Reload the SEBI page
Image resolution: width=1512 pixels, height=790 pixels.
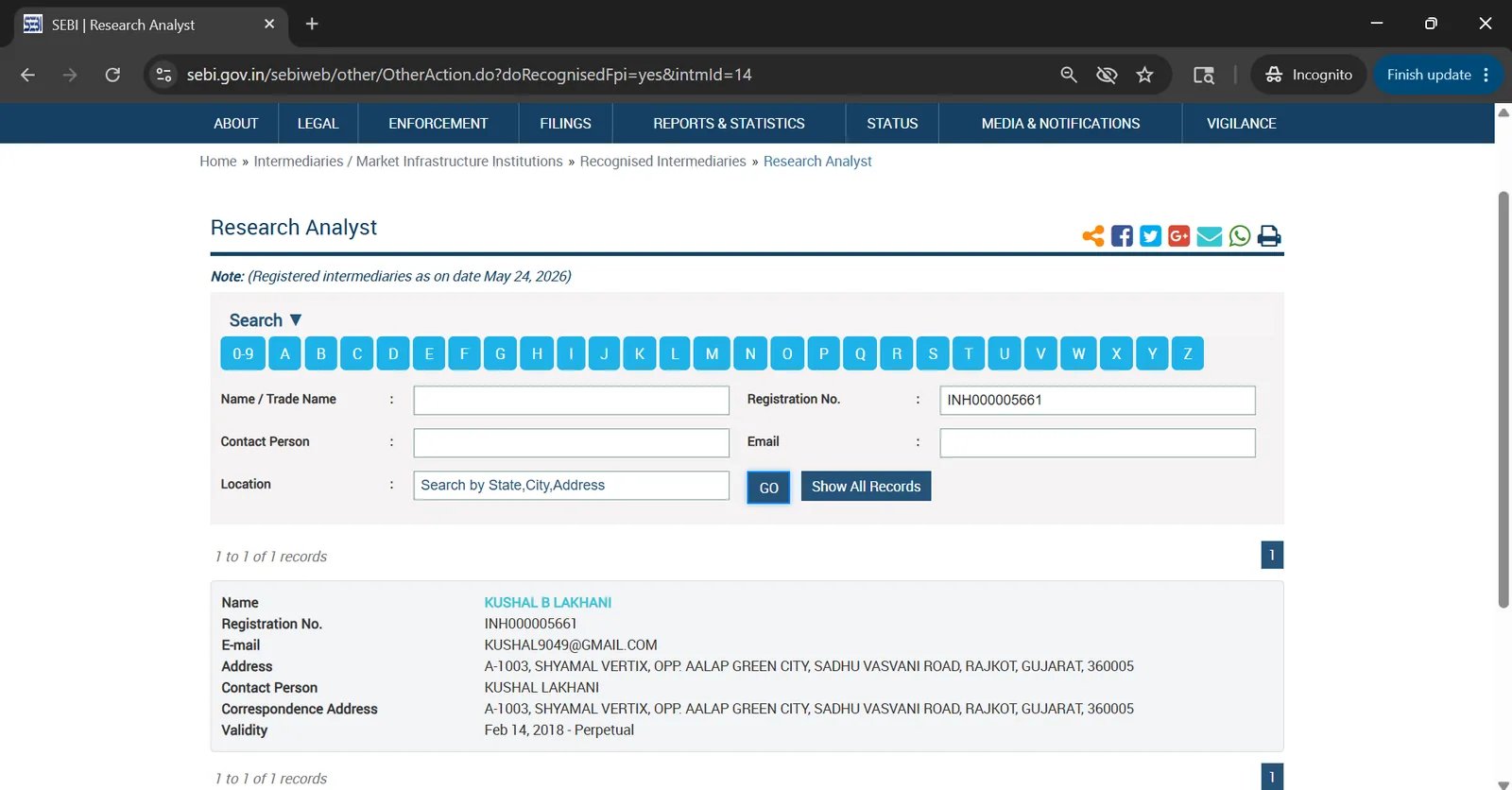point(112,75)
